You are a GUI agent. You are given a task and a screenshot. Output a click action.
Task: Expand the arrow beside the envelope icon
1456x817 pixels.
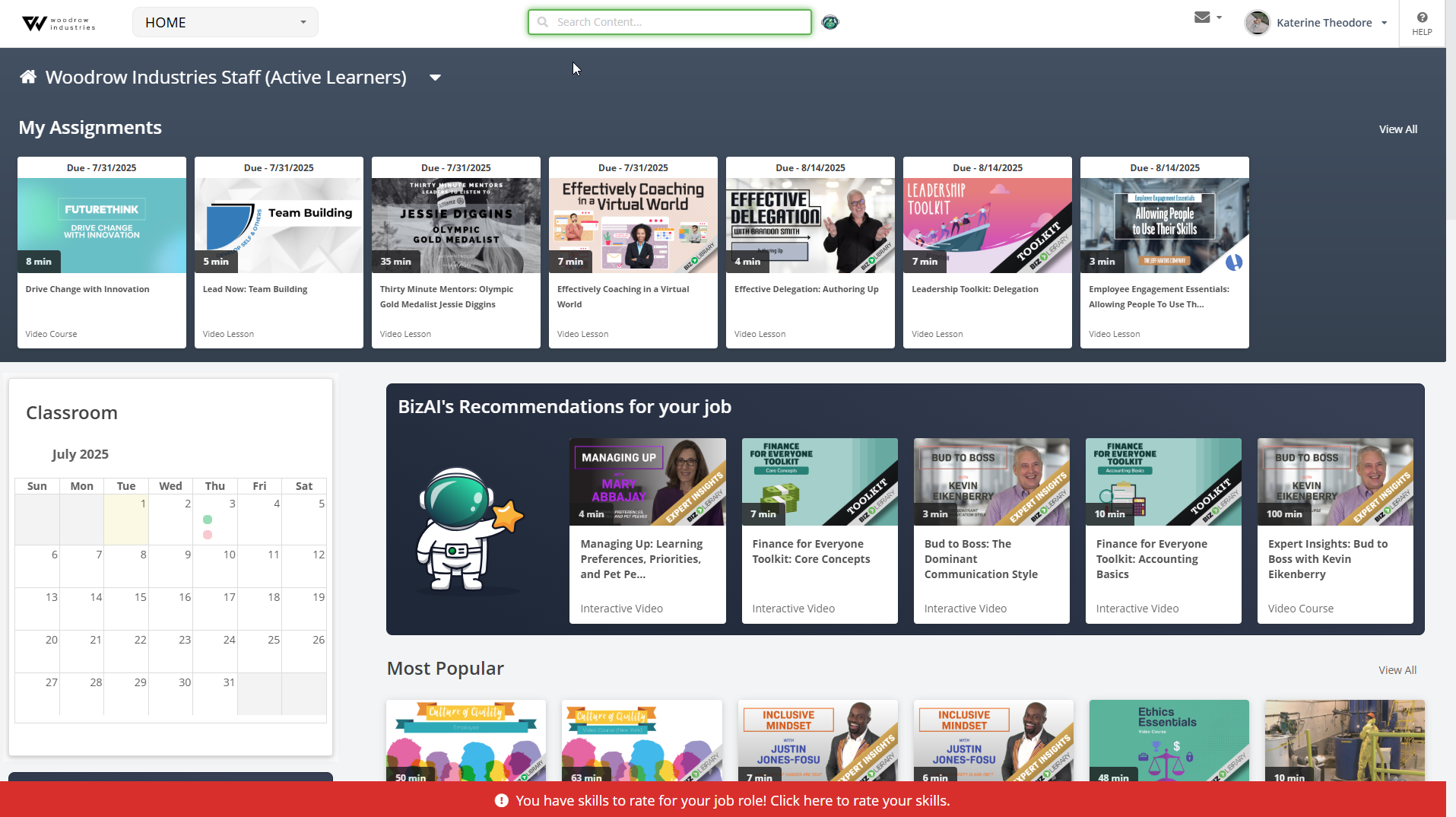point(1218,17)
